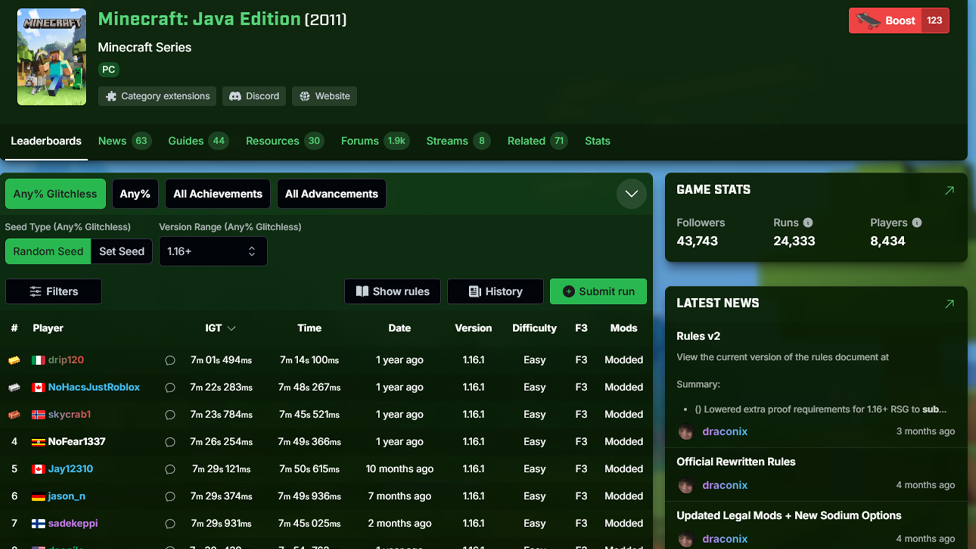Switch to the Stats tab
This screenshot has height=549, width=976.
[x=598, y=141]
